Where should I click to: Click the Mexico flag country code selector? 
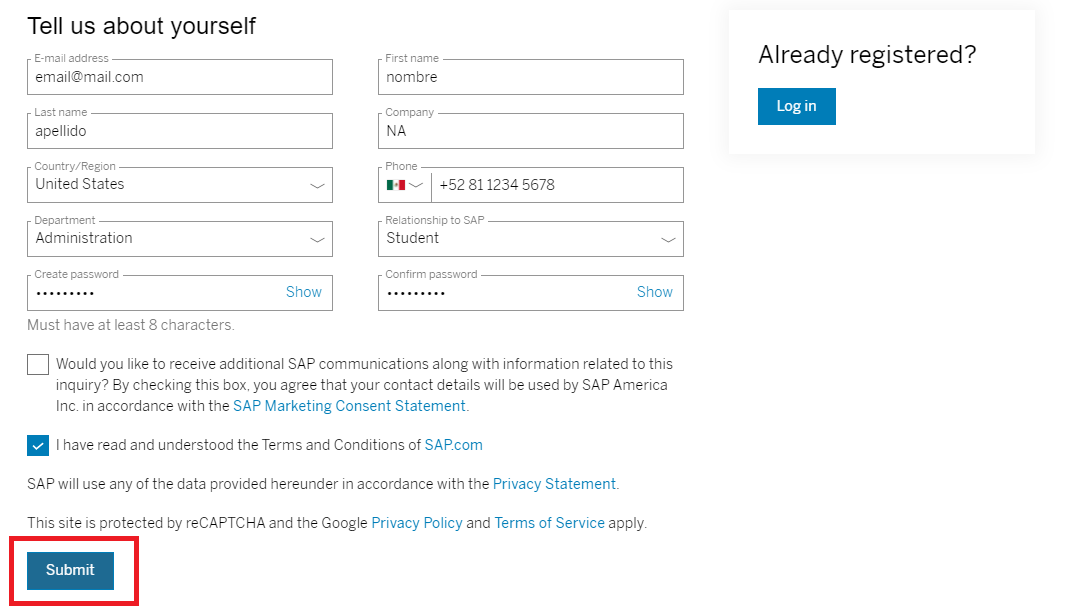[x=405, y=185]
